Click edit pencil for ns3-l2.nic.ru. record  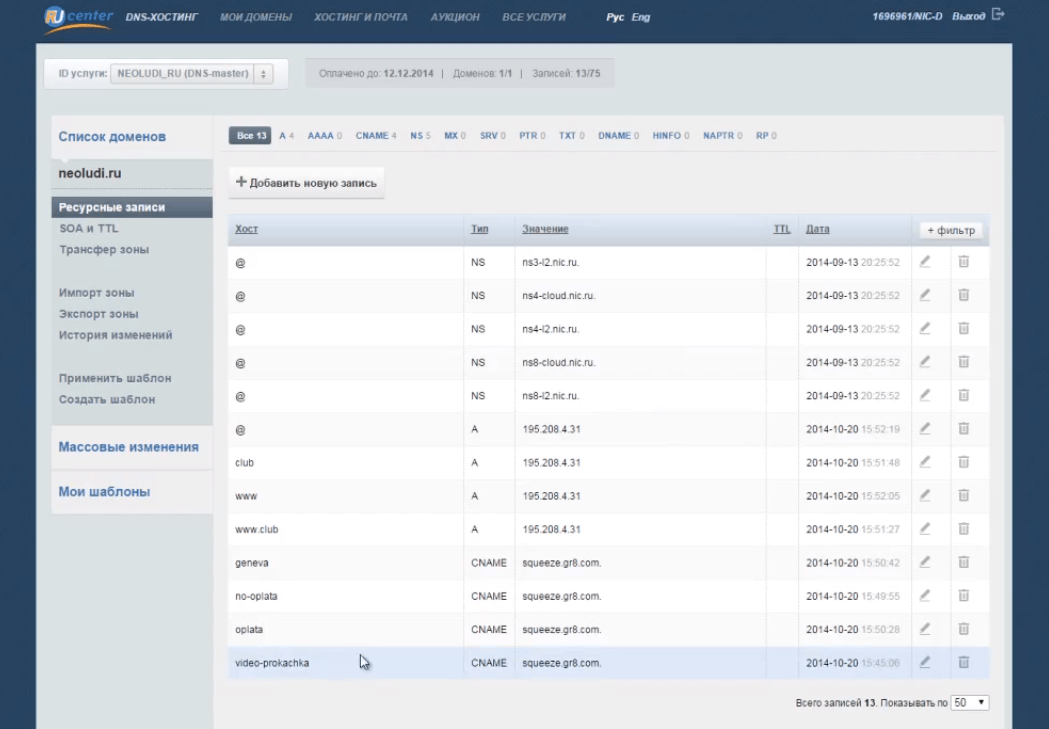[925, 262]
